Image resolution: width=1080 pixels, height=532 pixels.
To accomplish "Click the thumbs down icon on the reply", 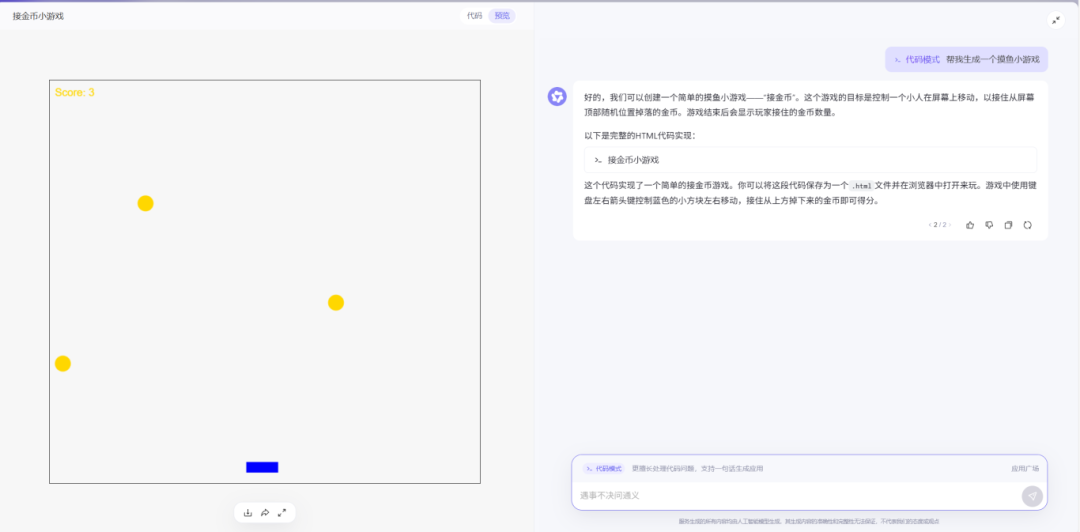I will [x=989, y=225].
